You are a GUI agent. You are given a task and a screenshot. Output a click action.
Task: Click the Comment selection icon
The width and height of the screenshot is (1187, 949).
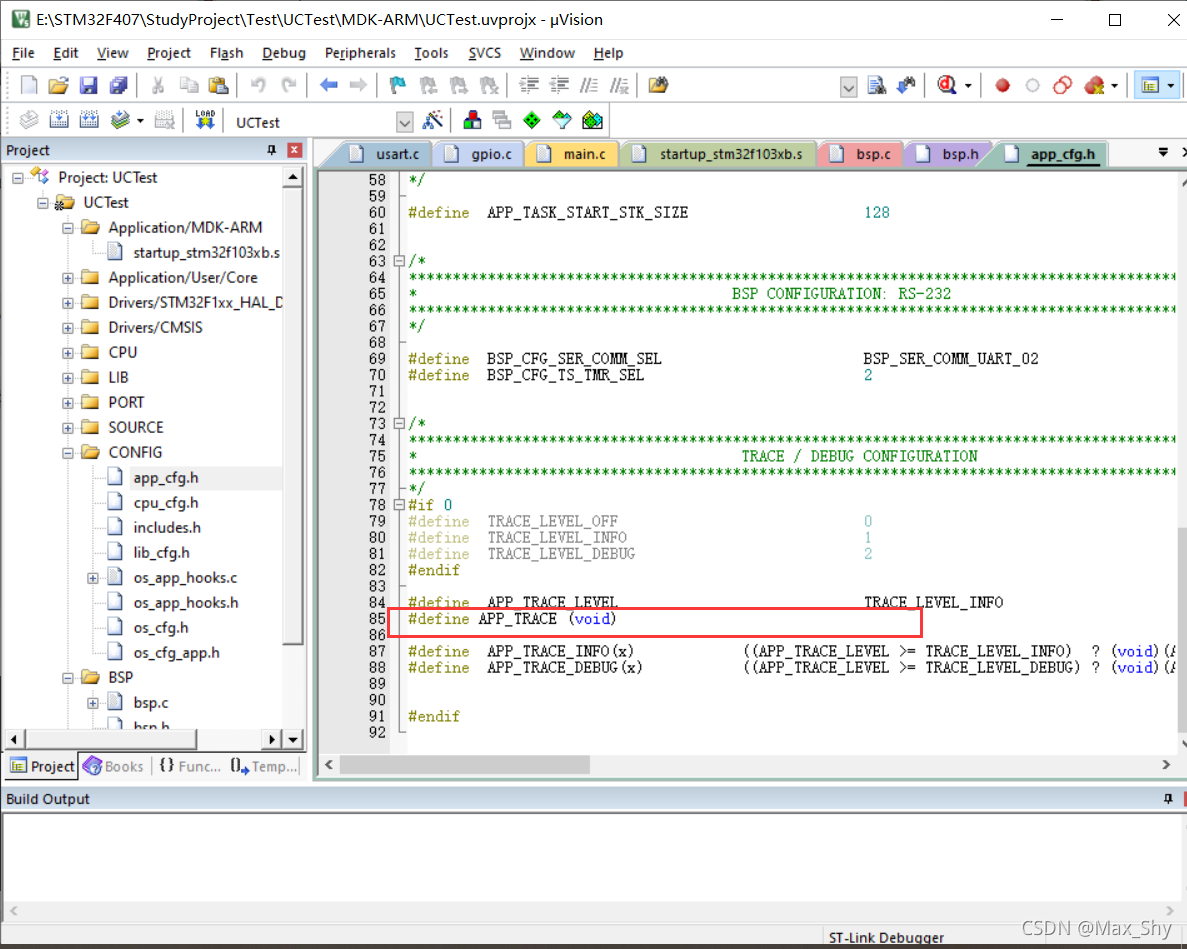tap(589, 85)
